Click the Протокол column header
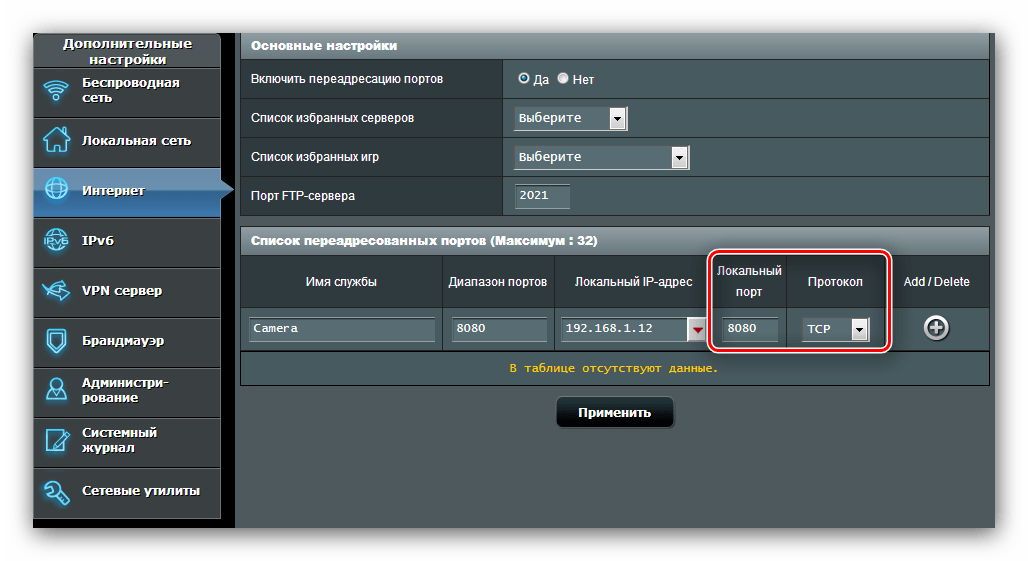 (x=835, y=282)
